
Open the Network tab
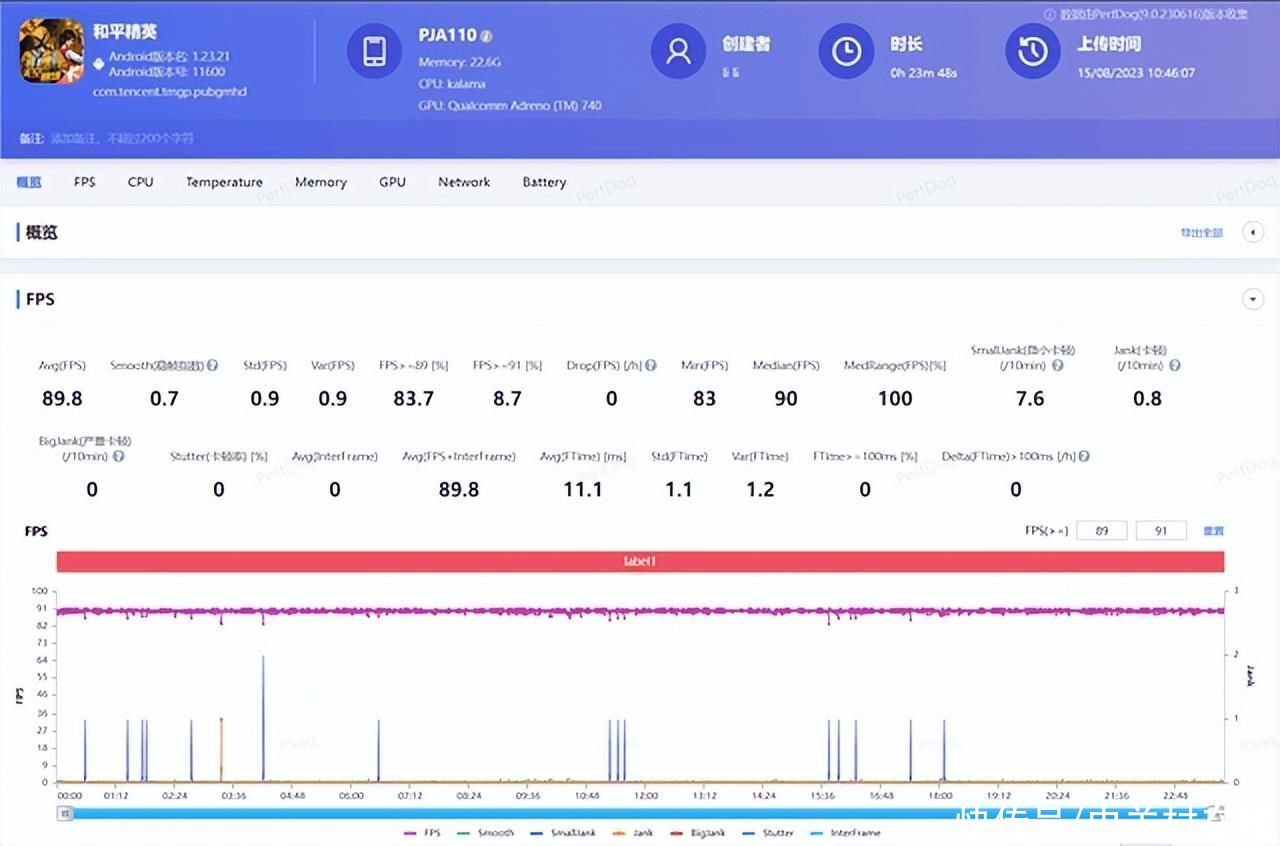[464, 182]
